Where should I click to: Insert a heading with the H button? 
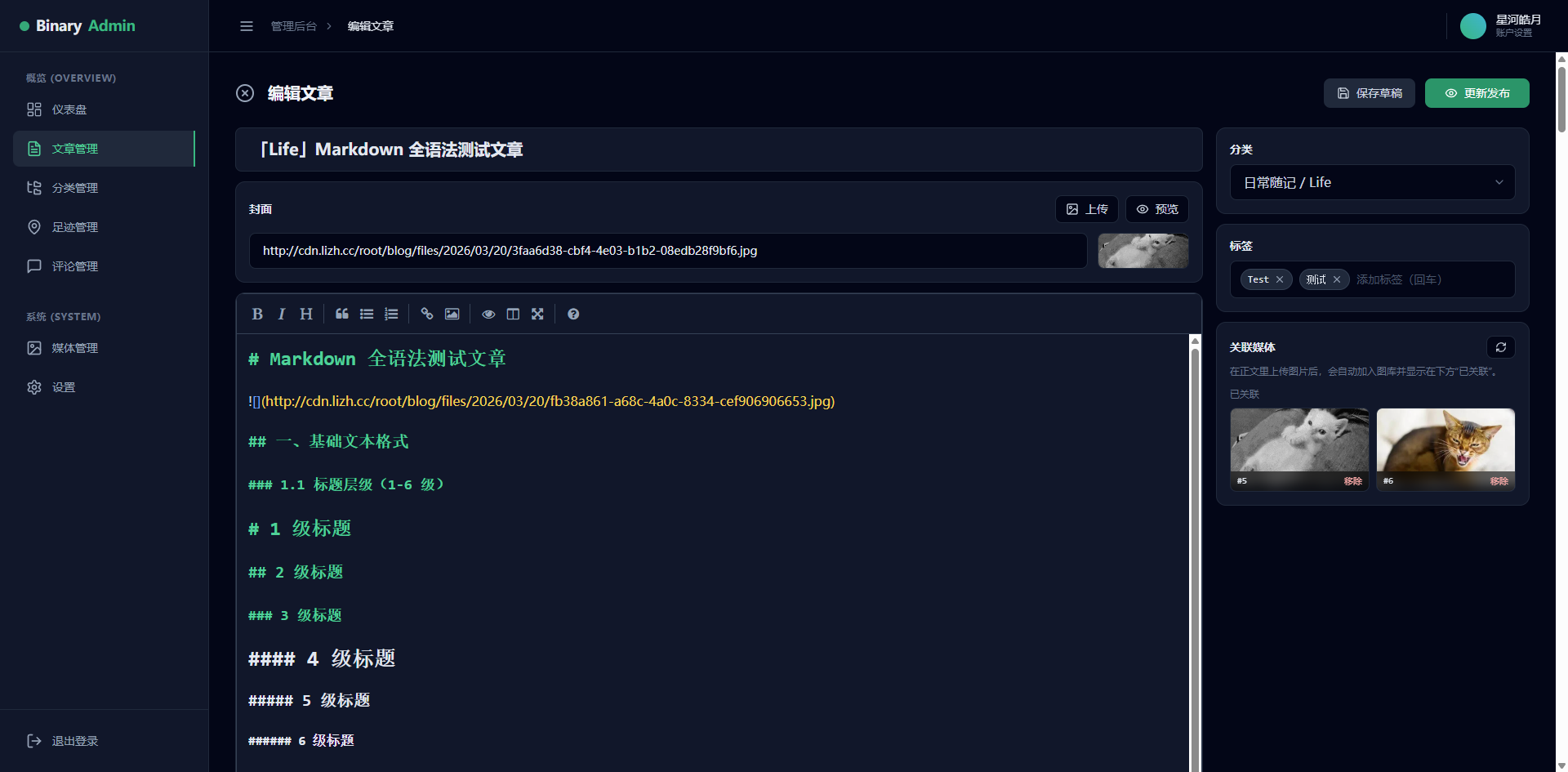(306, 314)
